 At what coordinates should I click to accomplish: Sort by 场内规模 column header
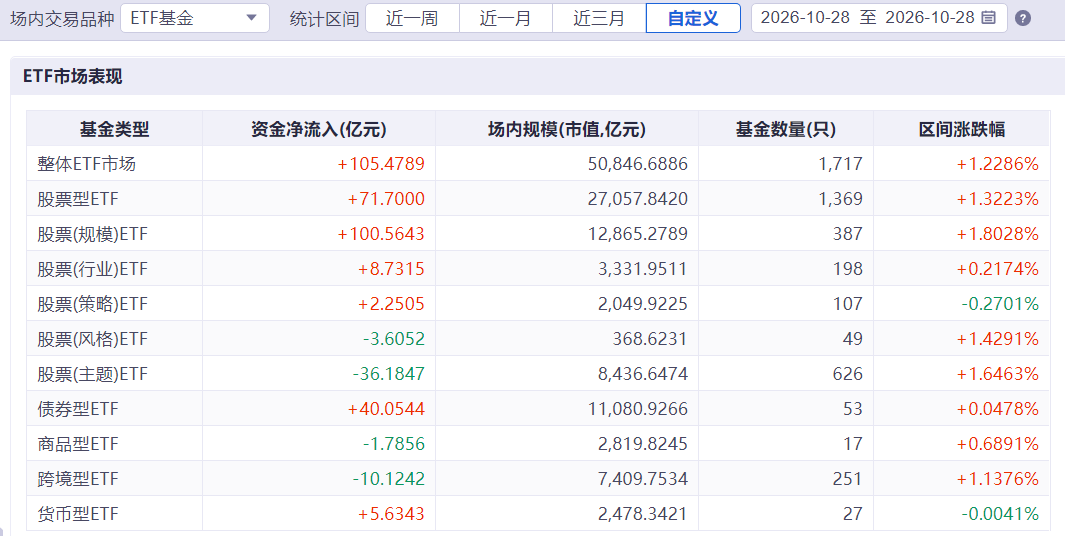point(566,128)
